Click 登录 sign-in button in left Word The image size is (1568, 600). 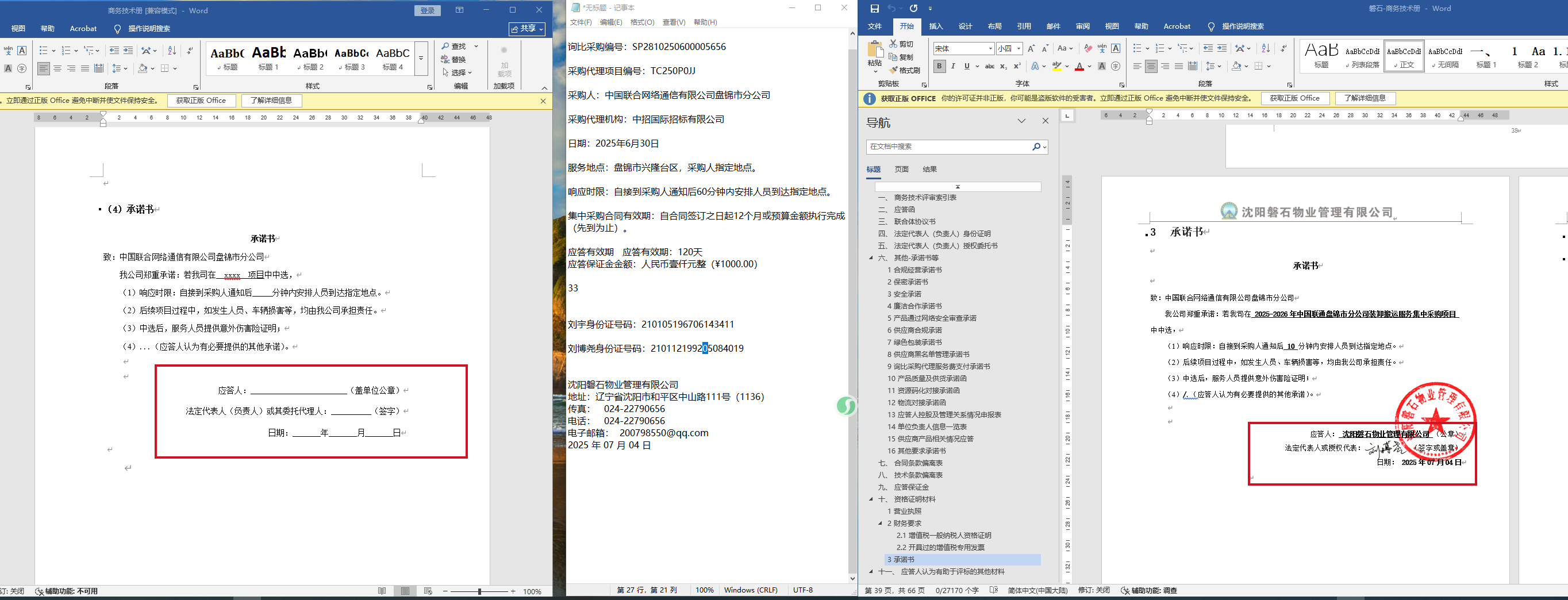point(427,10)
